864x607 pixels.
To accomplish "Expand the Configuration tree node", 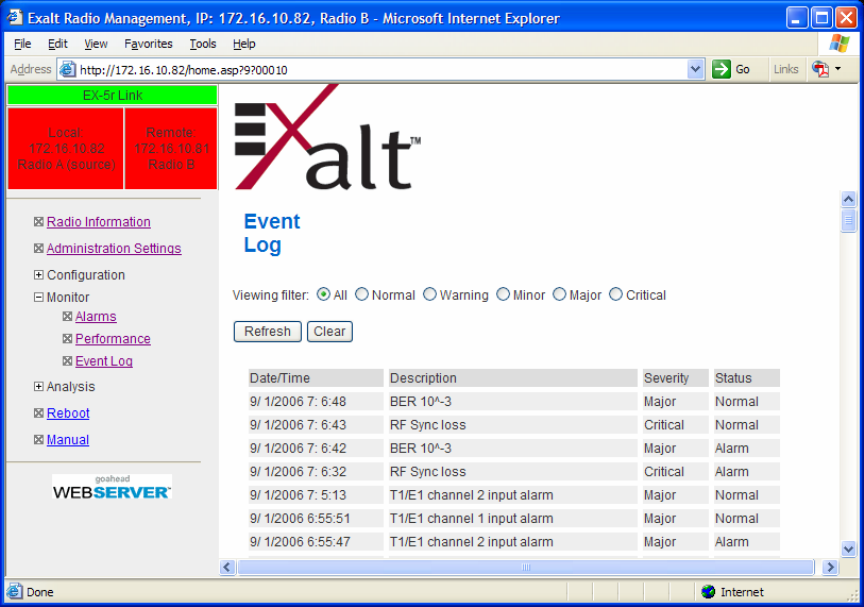I will point(39,274).
